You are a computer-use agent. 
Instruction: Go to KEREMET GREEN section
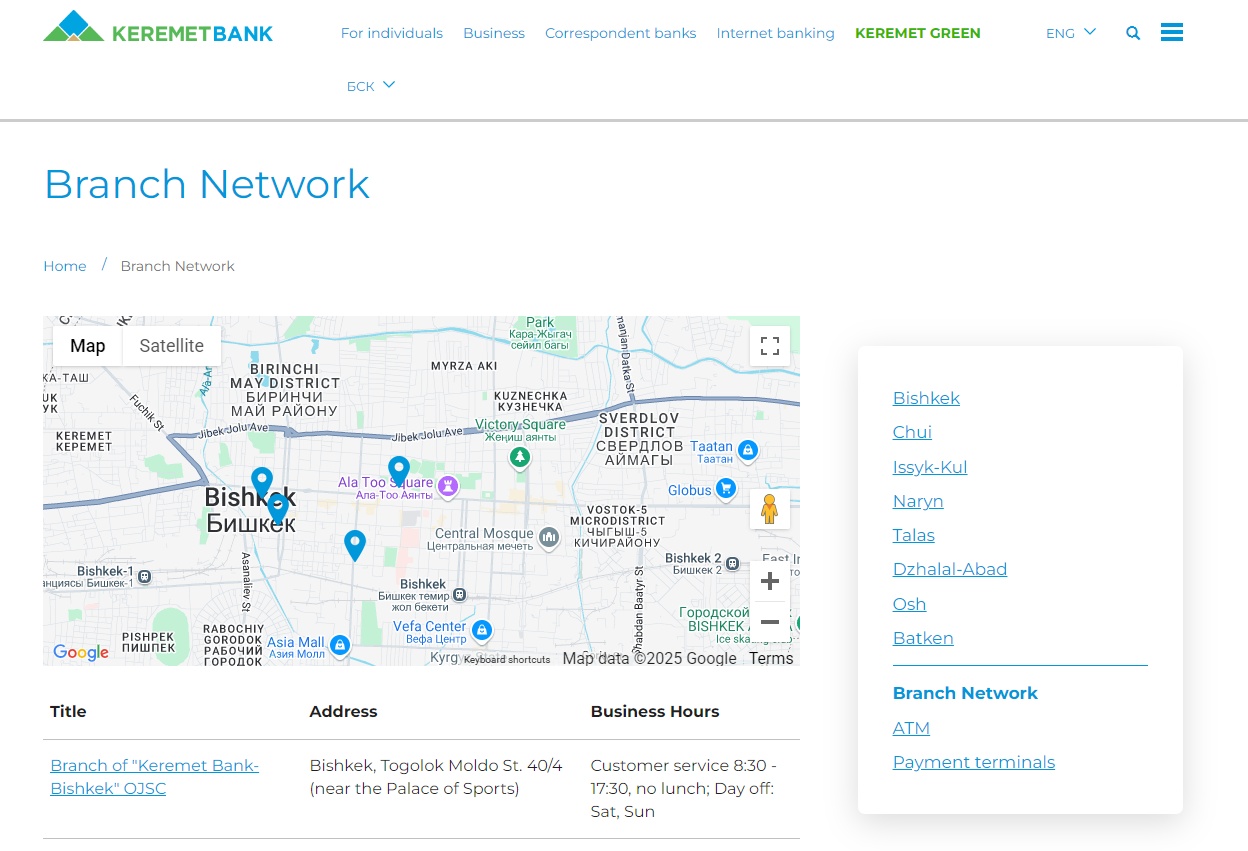point(917,33)
